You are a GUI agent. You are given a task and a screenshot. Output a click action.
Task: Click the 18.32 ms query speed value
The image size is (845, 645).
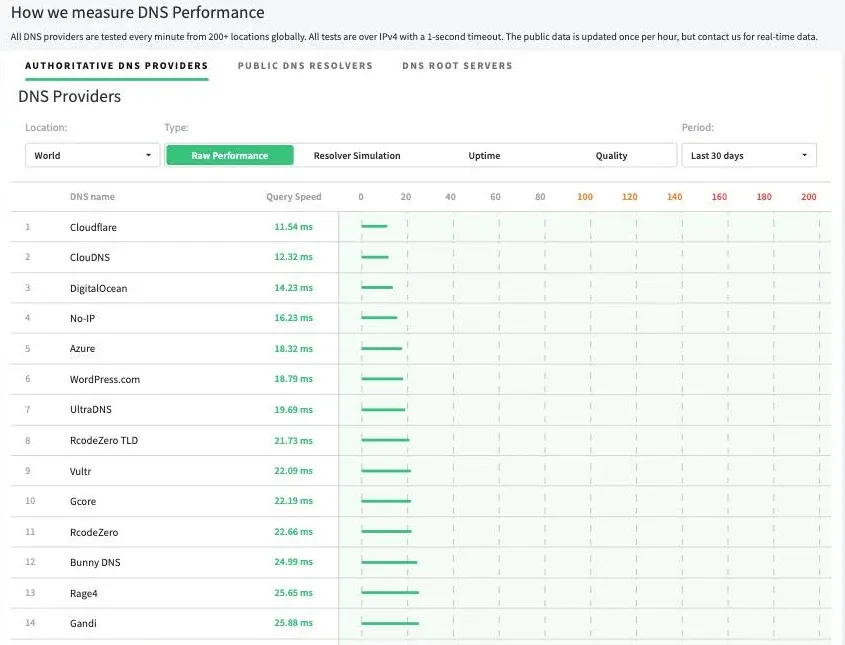[293, 349]
